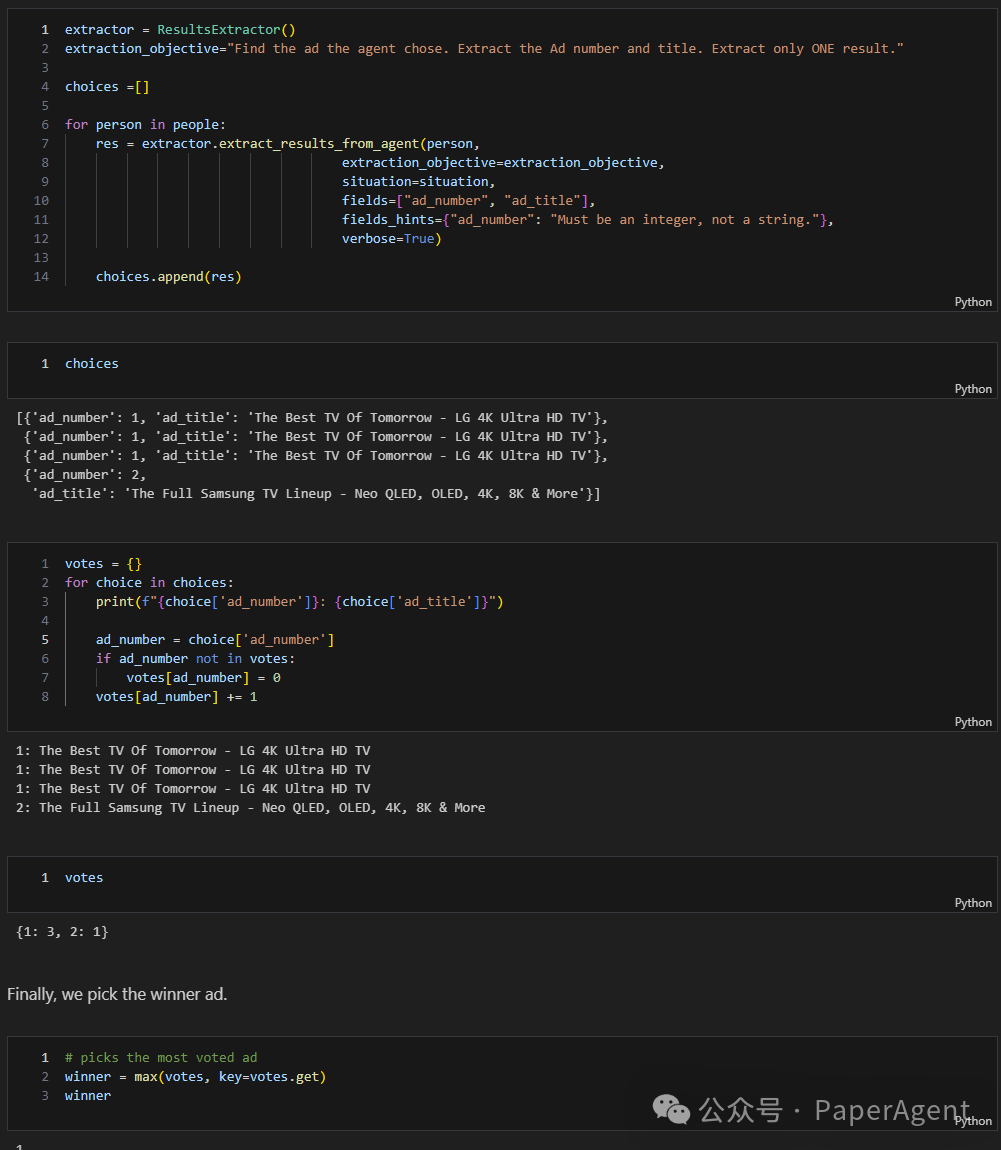This screenshot has width=1001, height=1150.
Task: Click the line 'votes = {}'
Action: pyautogui.click(x=103, y=563)
